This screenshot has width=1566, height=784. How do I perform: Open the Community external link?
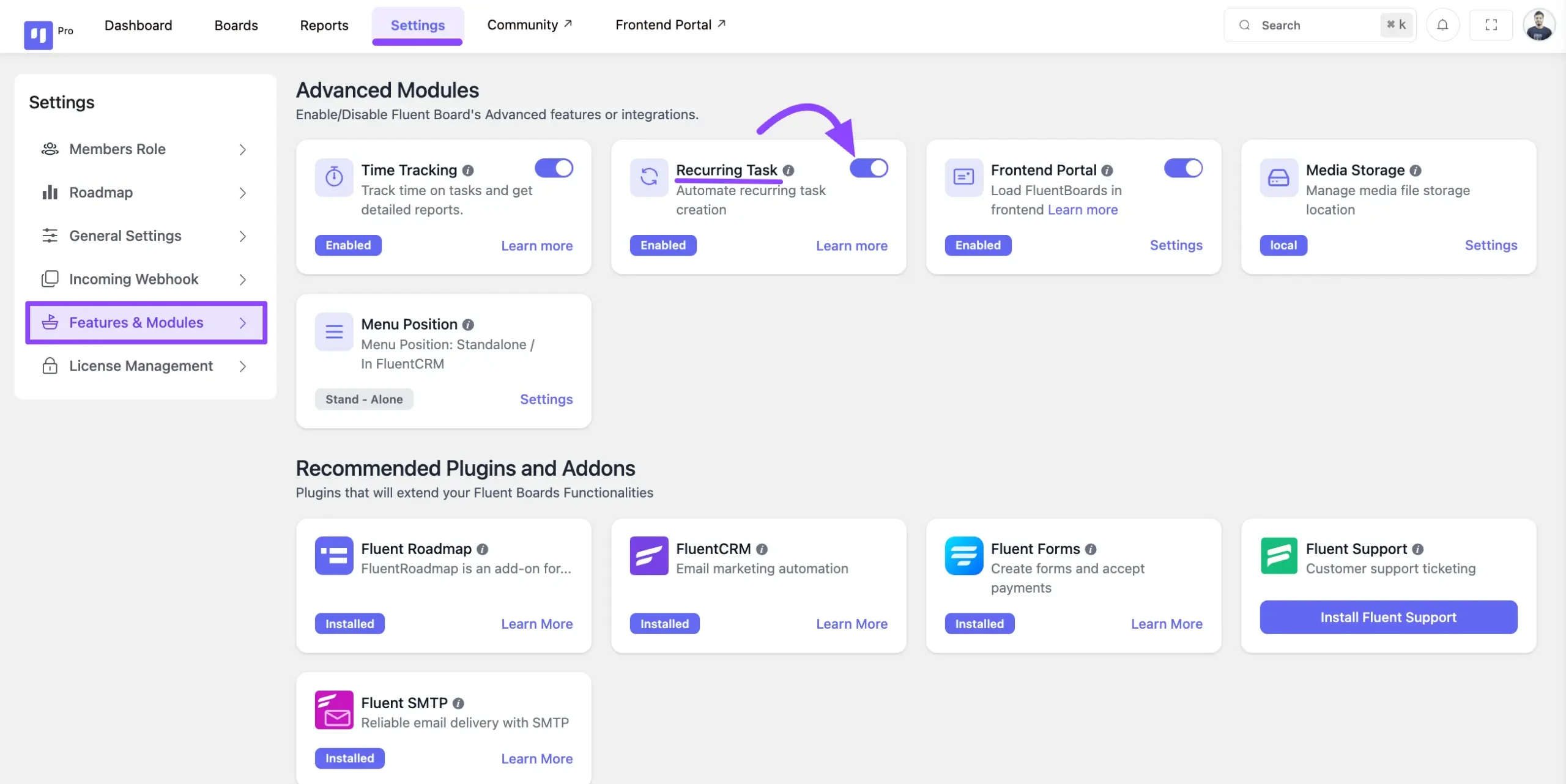[x=530, y=25]
